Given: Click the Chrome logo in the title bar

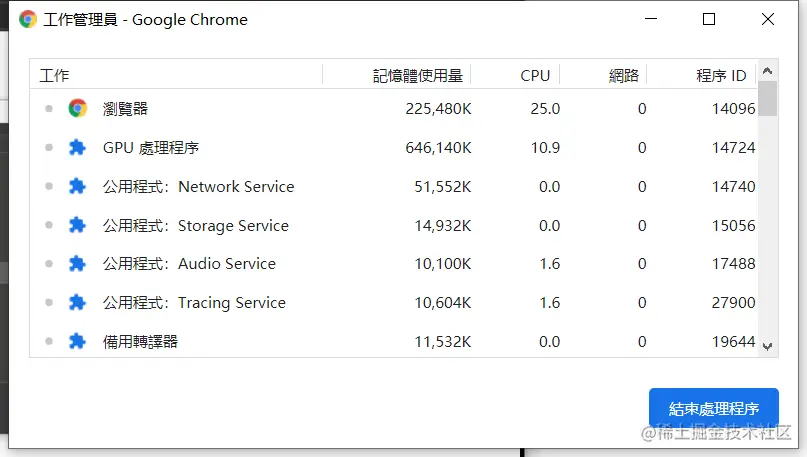Looking at the screenshot, I should click(x=28, y=19).
